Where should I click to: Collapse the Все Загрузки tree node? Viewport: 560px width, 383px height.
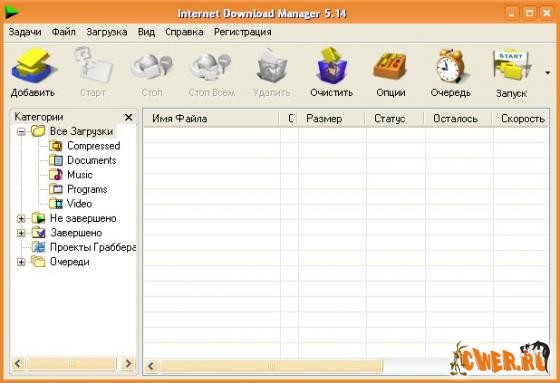coord(21,131)
